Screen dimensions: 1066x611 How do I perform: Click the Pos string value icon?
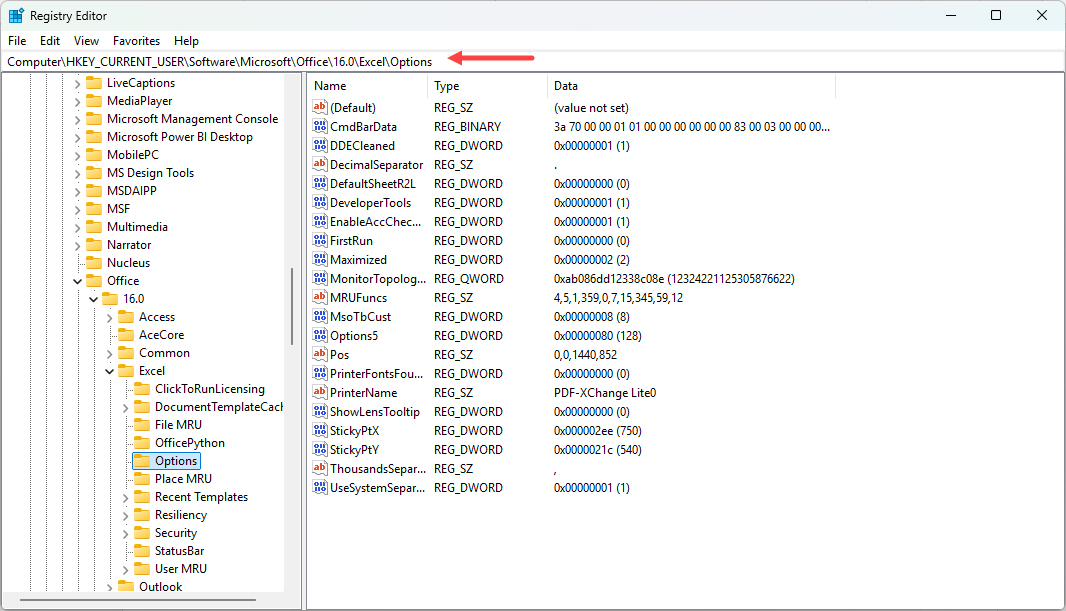coord(320,354)
